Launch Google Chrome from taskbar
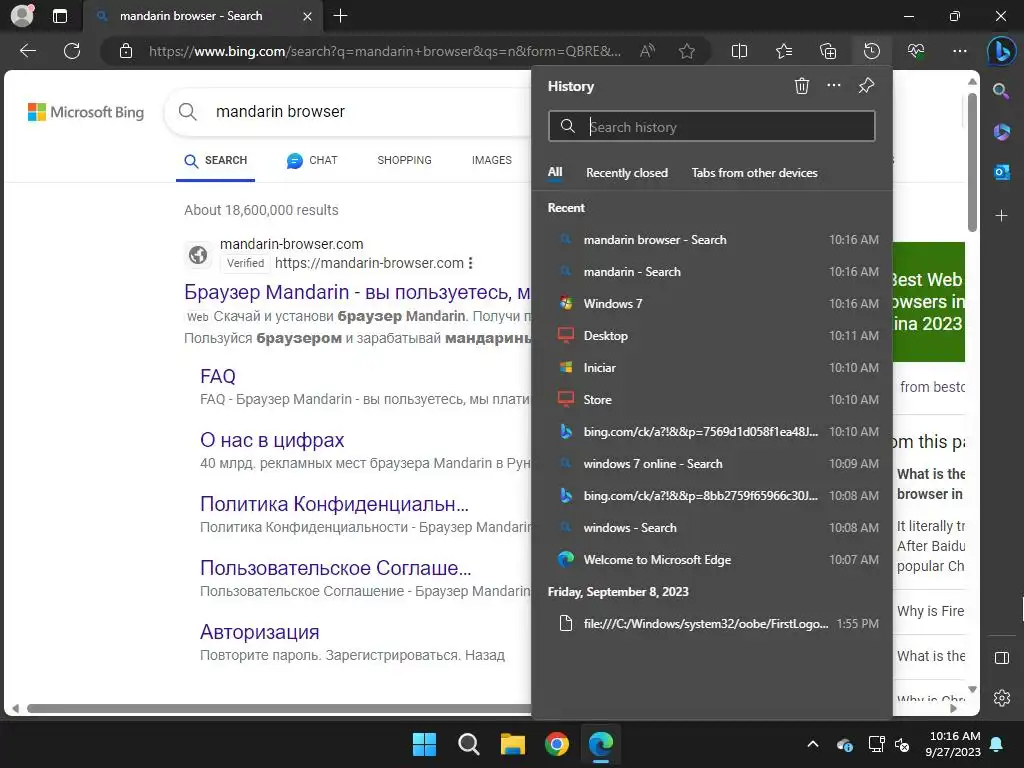Viewport: 1024px width, 768px height. click(x=556, y=744)
